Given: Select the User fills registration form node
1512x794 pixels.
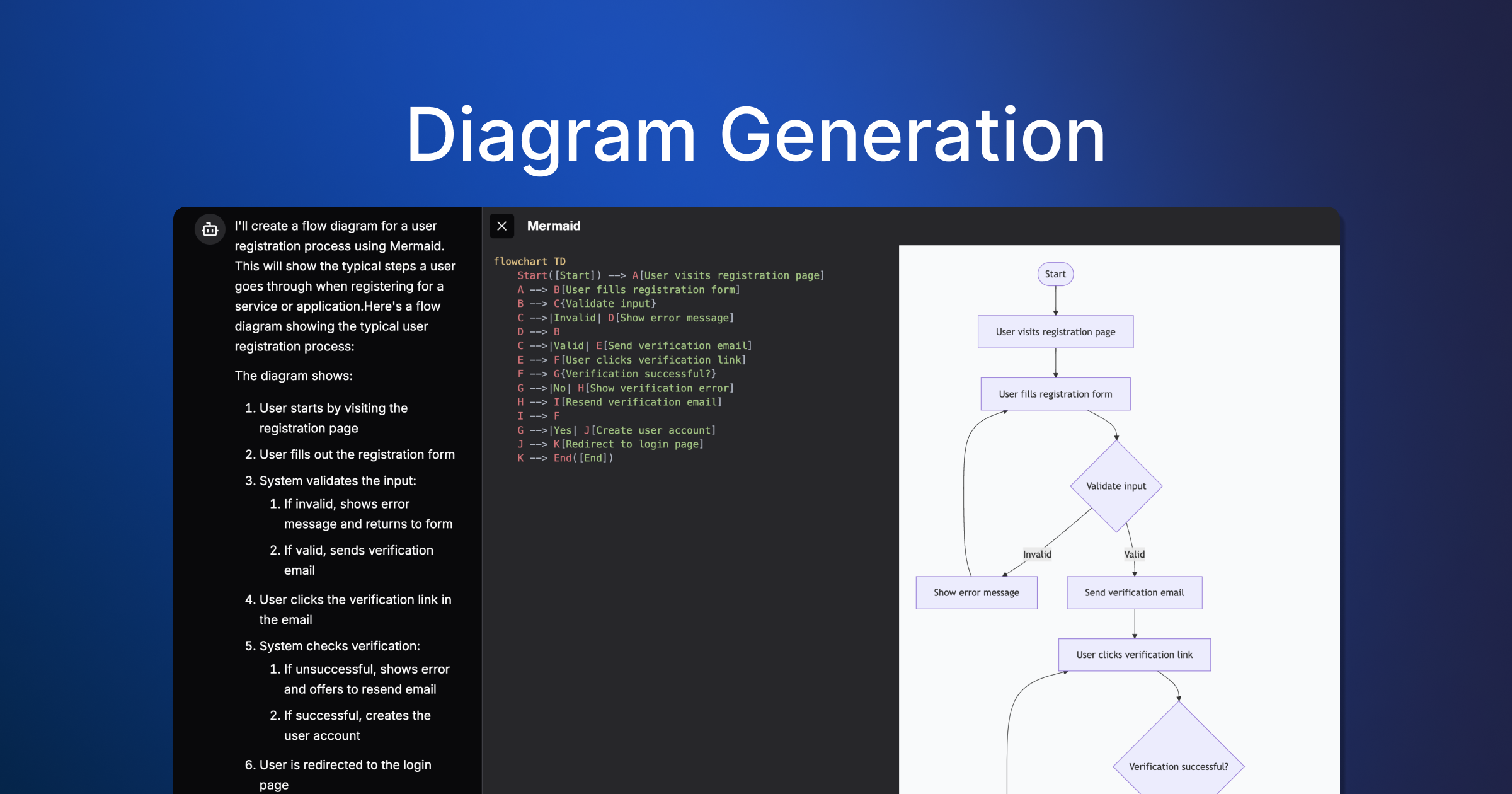Looking at the screenshot, I should coord(1055,394).
